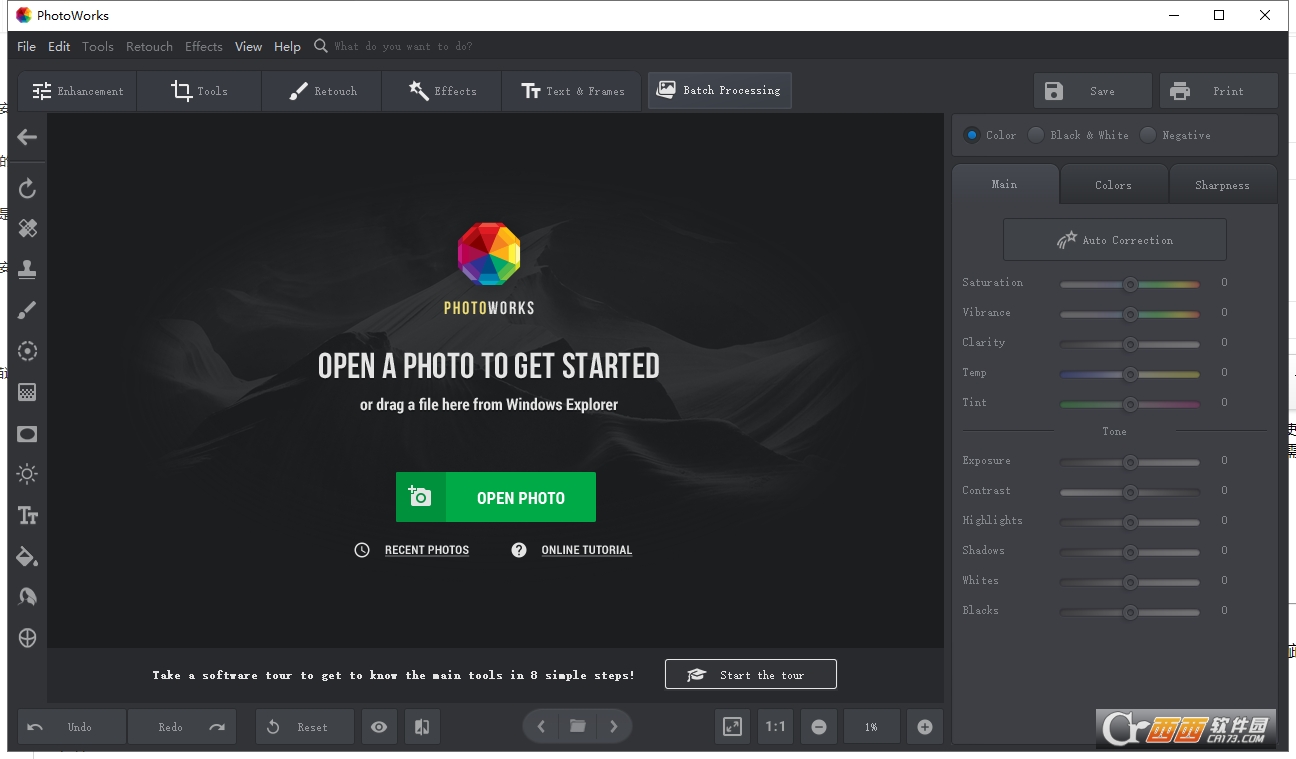Image resolution: width=1296 pixels, height=759 pixels.
Task: Select the Negative radio button
Action: (x=1148, y=135)
